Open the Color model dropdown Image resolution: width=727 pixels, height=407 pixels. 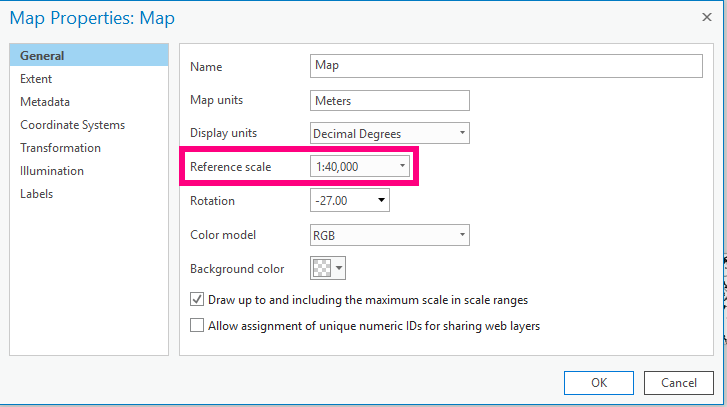389,235
